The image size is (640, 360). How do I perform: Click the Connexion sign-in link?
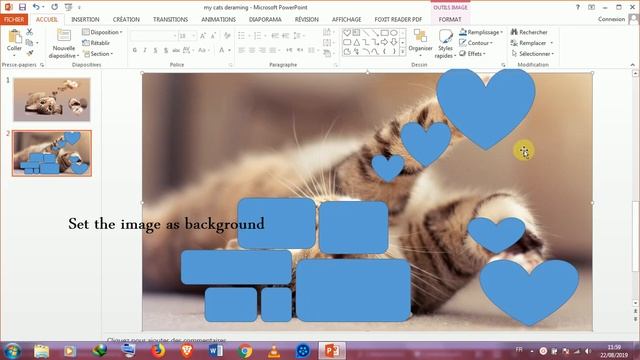(611, 19)
